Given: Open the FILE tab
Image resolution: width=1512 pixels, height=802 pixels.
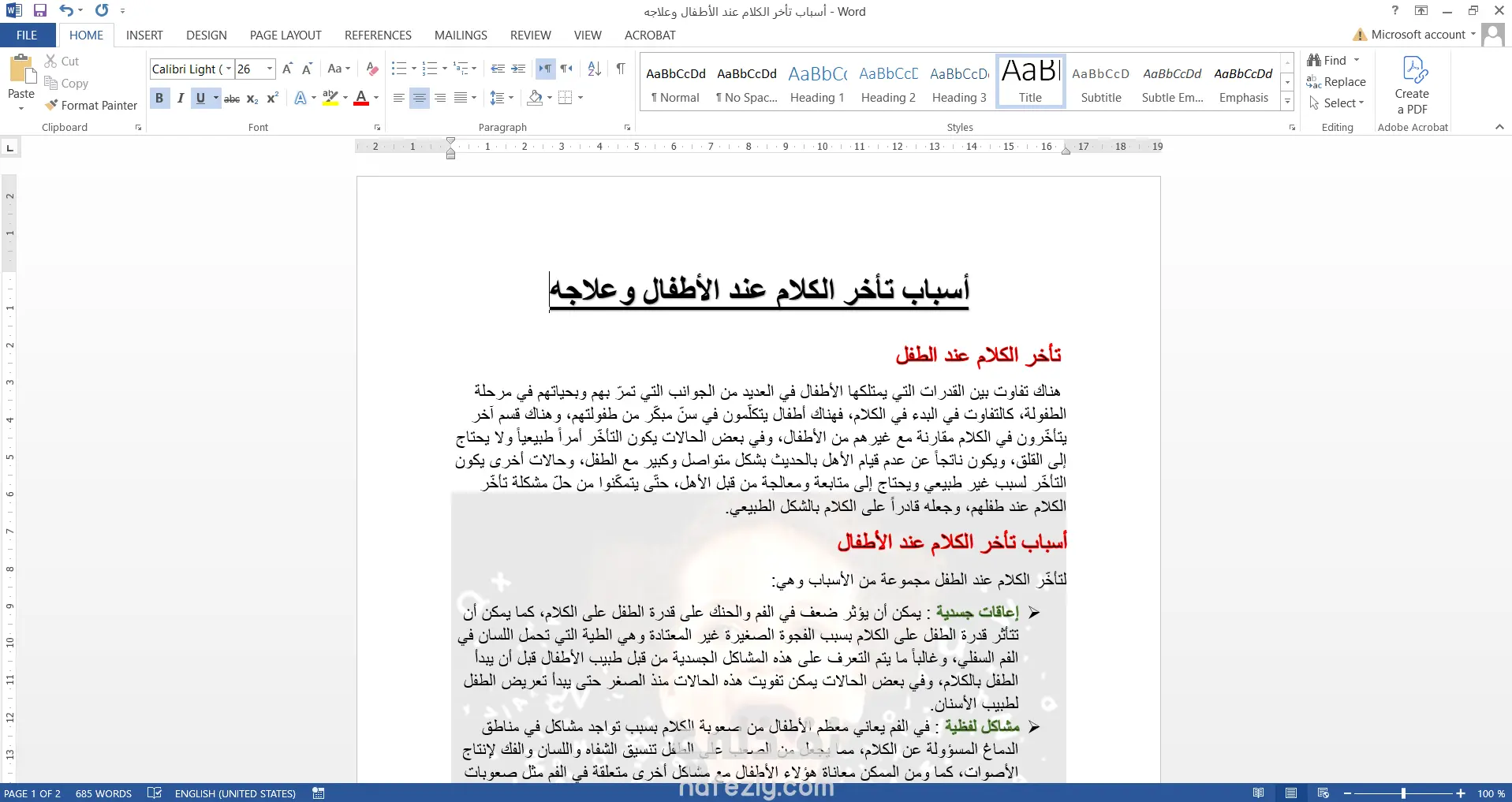Looking at the screenshot, I should 27,35.
